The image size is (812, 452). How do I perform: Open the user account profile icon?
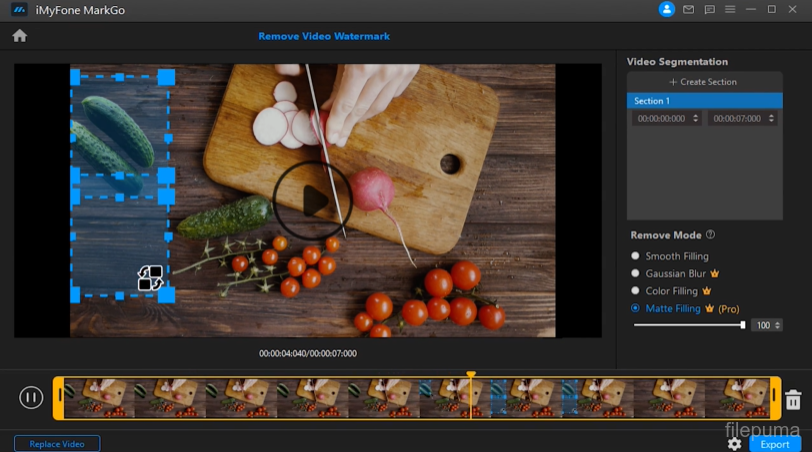pos(667,9)
